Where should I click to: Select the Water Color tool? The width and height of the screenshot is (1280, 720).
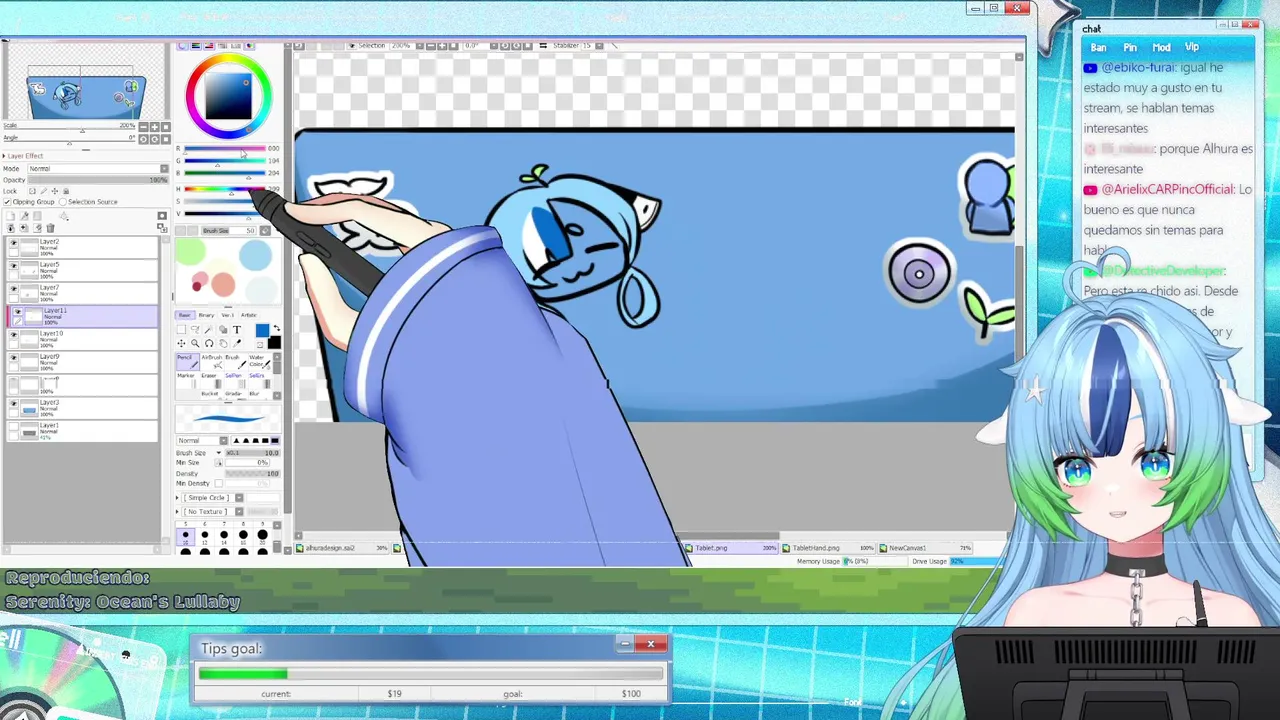[259, 361]
